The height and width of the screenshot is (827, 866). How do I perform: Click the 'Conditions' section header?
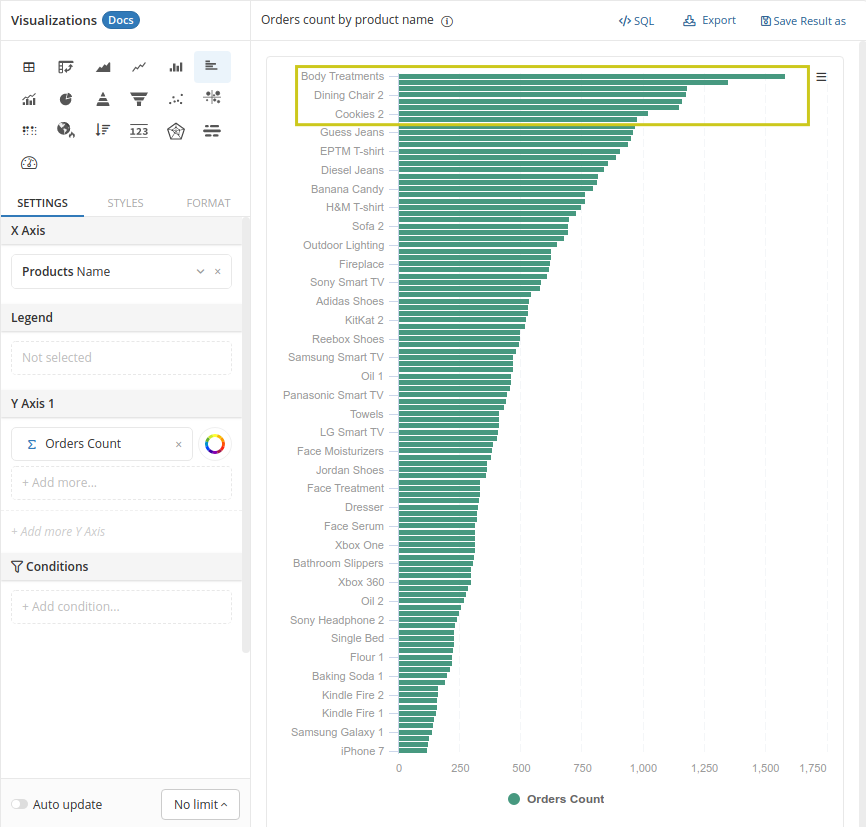122,567
